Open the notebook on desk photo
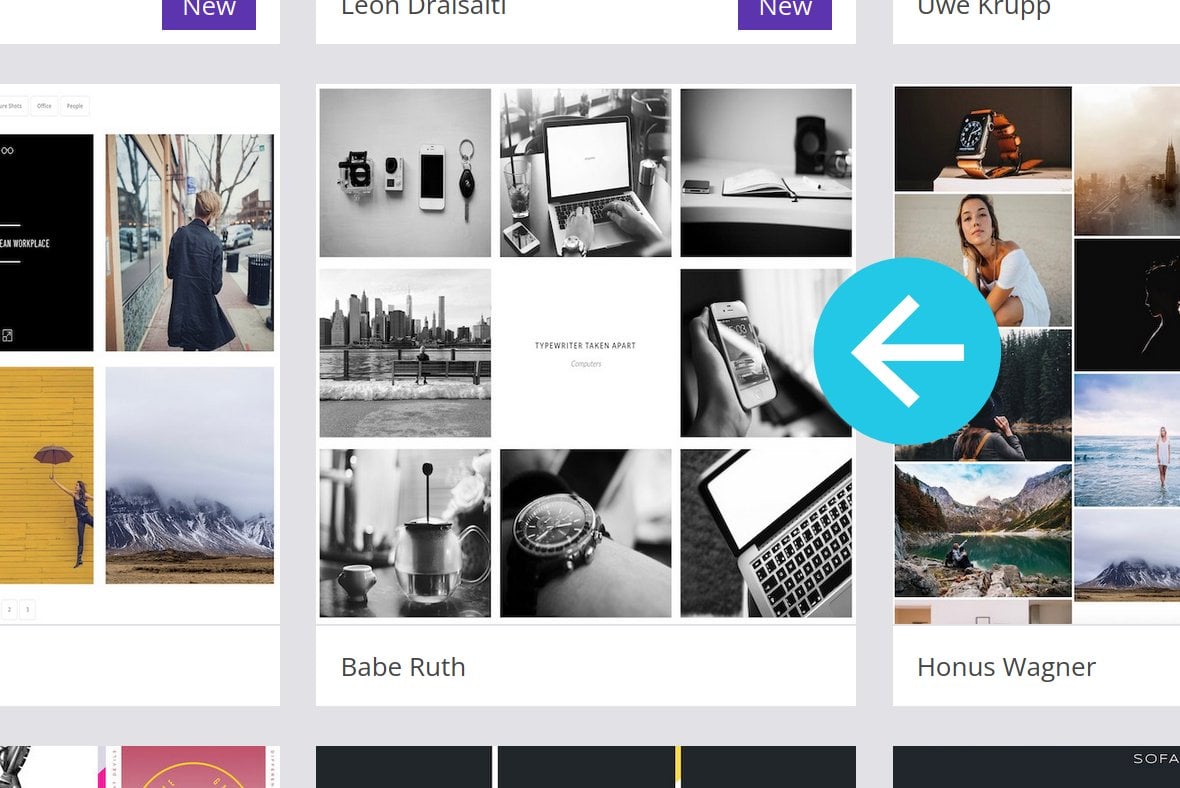This screenshot has width=1180, height=788. pos(766,172)
